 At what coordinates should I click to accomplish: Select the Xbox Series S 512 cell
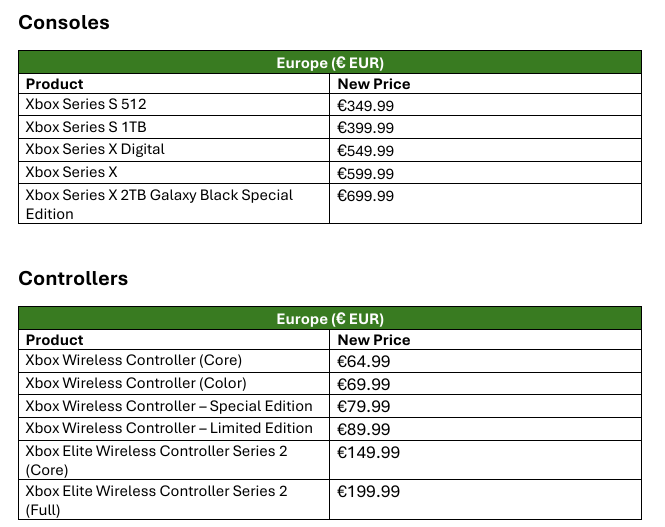click(174, 105)
